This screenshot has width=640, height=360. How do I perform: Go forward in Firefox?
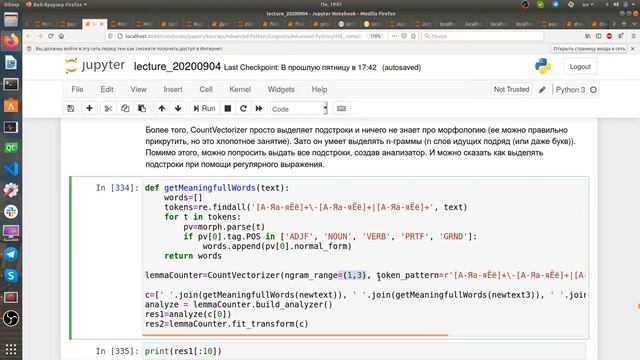pyautogui.click(x=40, y=36)
